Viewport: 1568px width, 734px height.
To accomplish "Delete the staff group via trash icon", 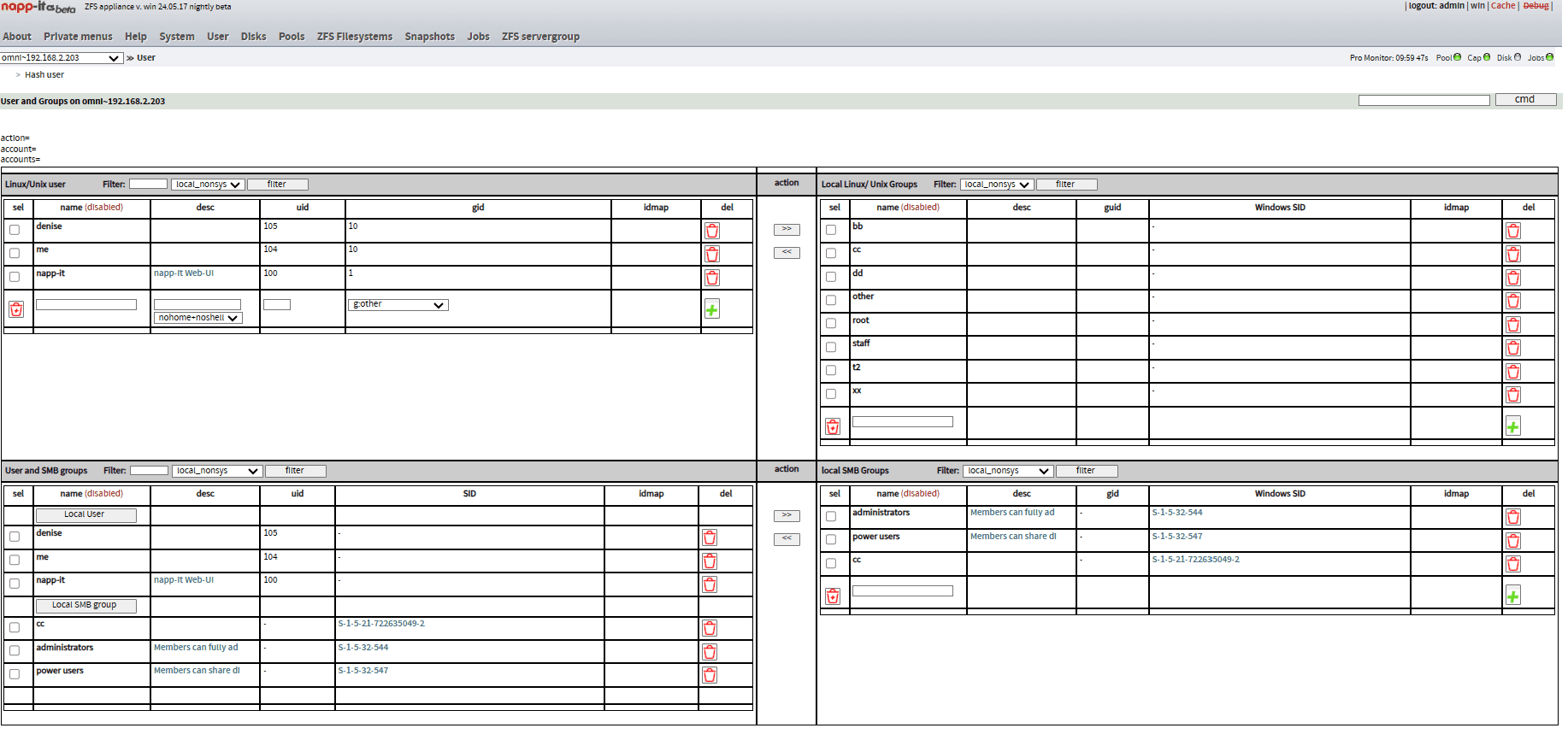I will click(x=1513, y=348).
